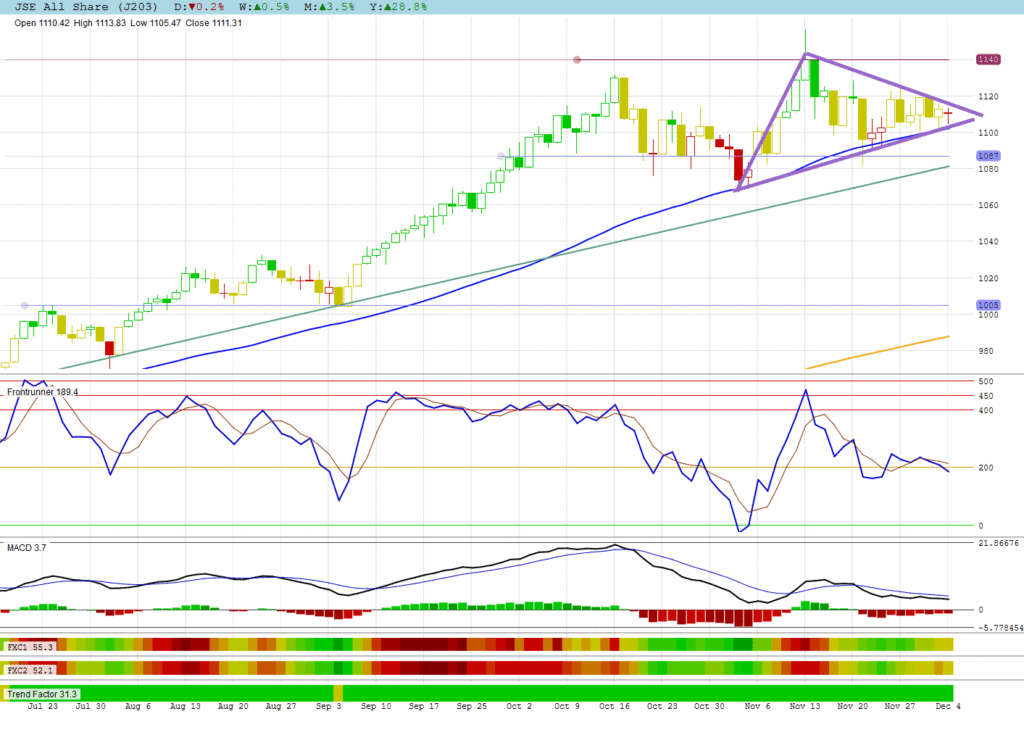Image resolution: width=1024 pixels, height=735 pixels.
Task: Click the grey anchor dot on the 1005 line
Action: [x=24, y=305]
